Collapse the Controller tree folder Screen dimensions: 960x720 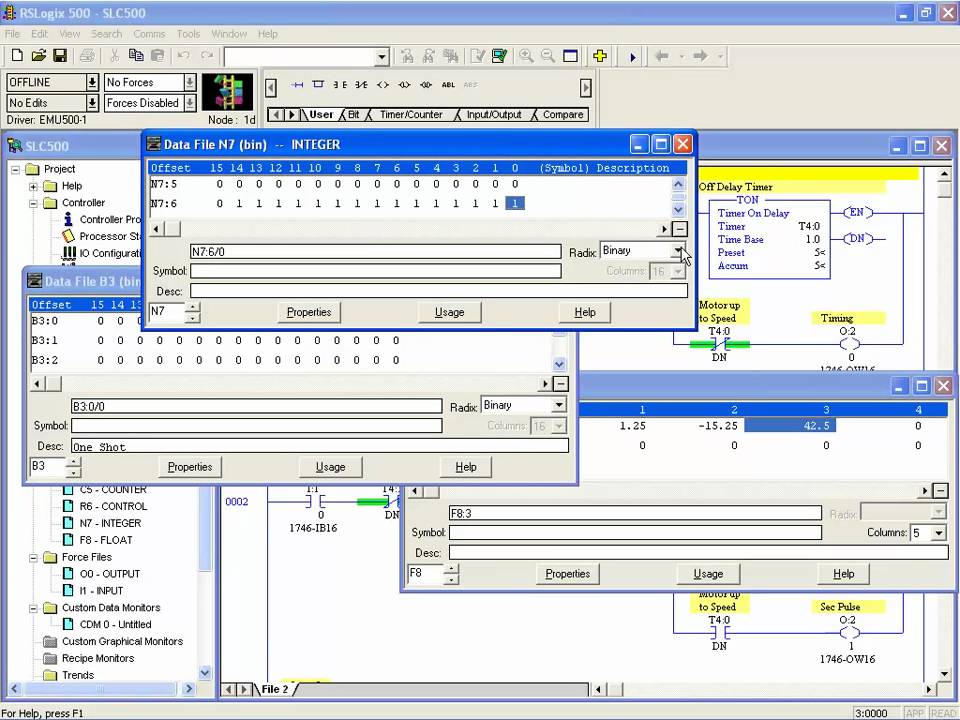pyautogui.click(x=33, y=203)
